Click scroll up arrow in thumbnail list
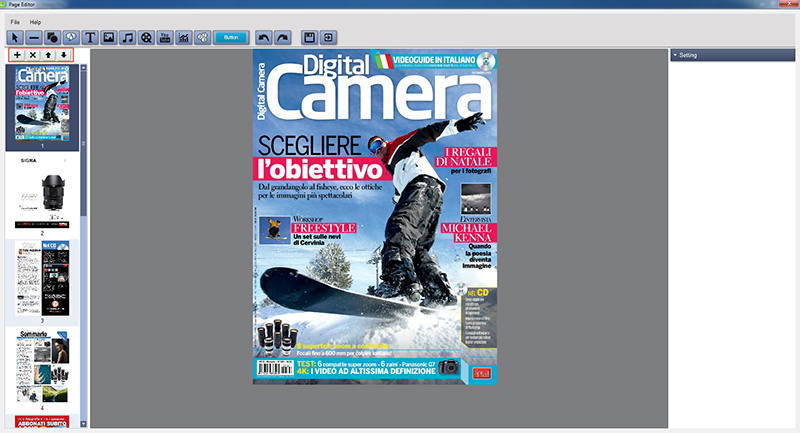This screenshot has width=800, height=433. [x=84, y=67]
